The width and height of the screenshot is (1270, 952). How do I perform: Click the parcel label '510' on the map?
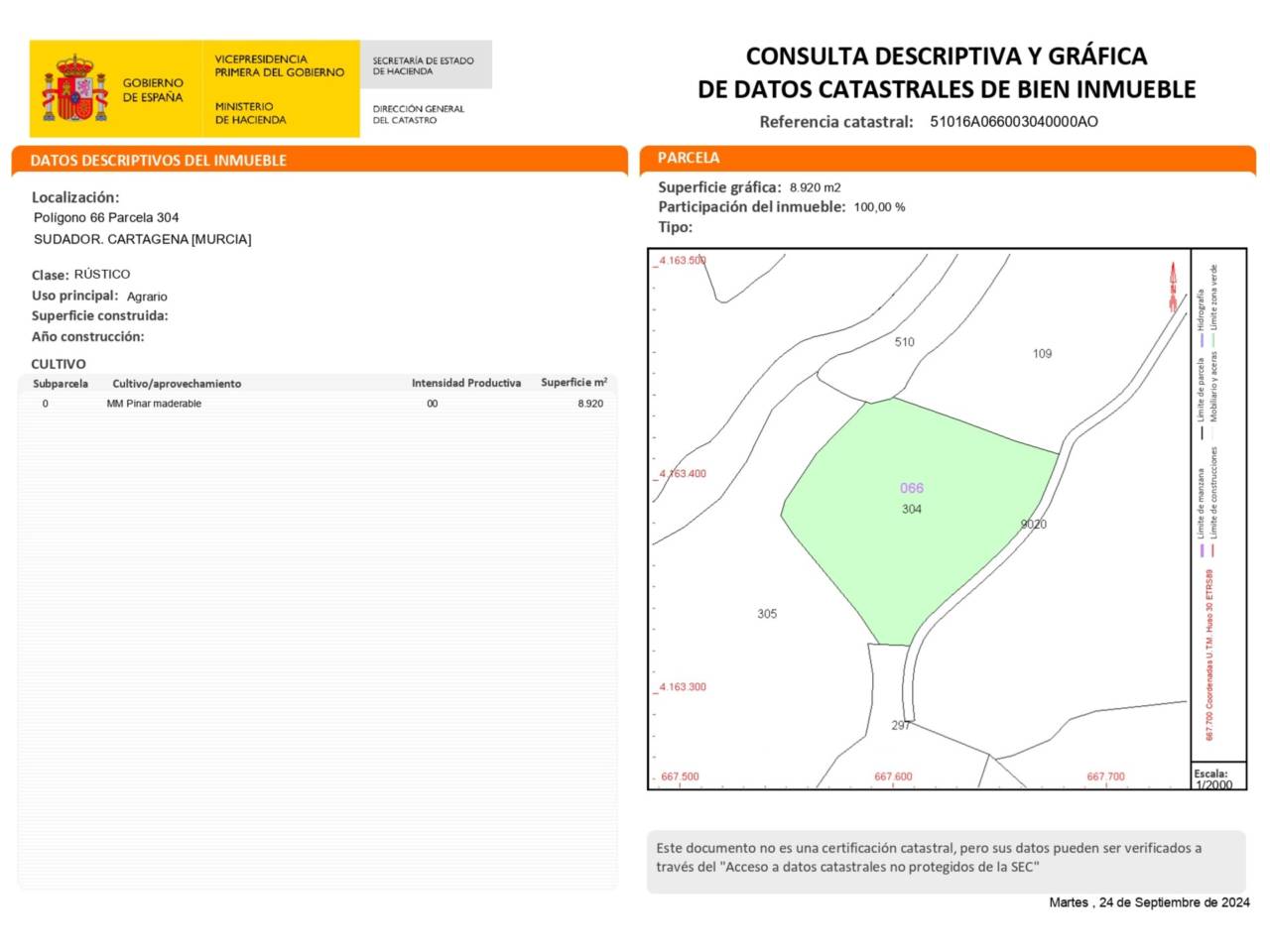click(905, 342)
